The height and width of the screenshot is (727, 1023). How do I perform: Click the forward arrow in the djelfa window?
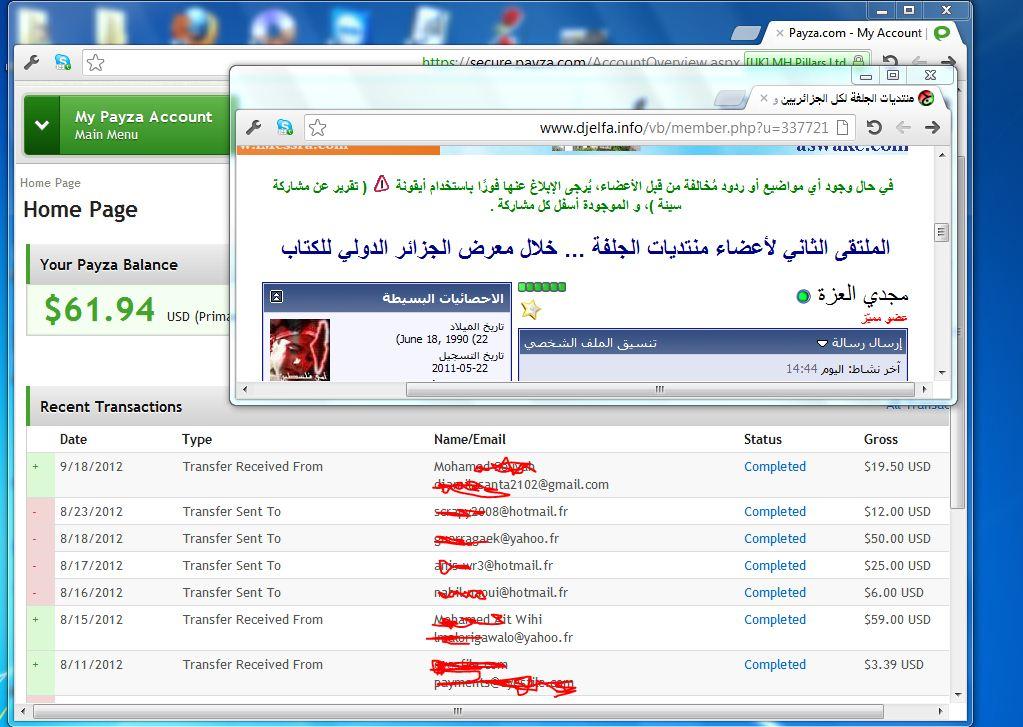pyautogui.click(x=932, y=128)
